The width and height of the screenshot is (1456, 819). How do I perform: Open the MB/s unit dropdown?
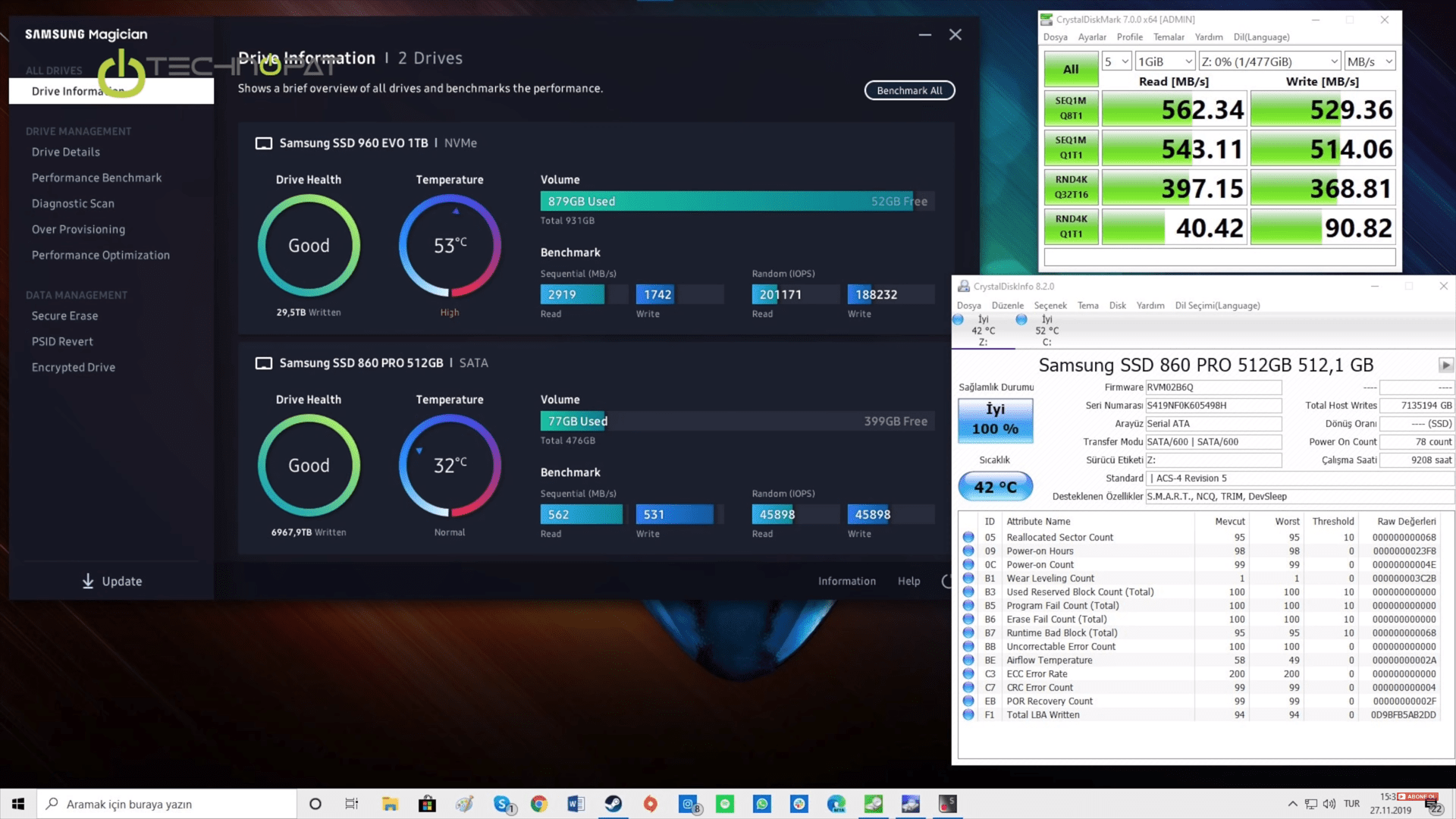coord(1370,61)
